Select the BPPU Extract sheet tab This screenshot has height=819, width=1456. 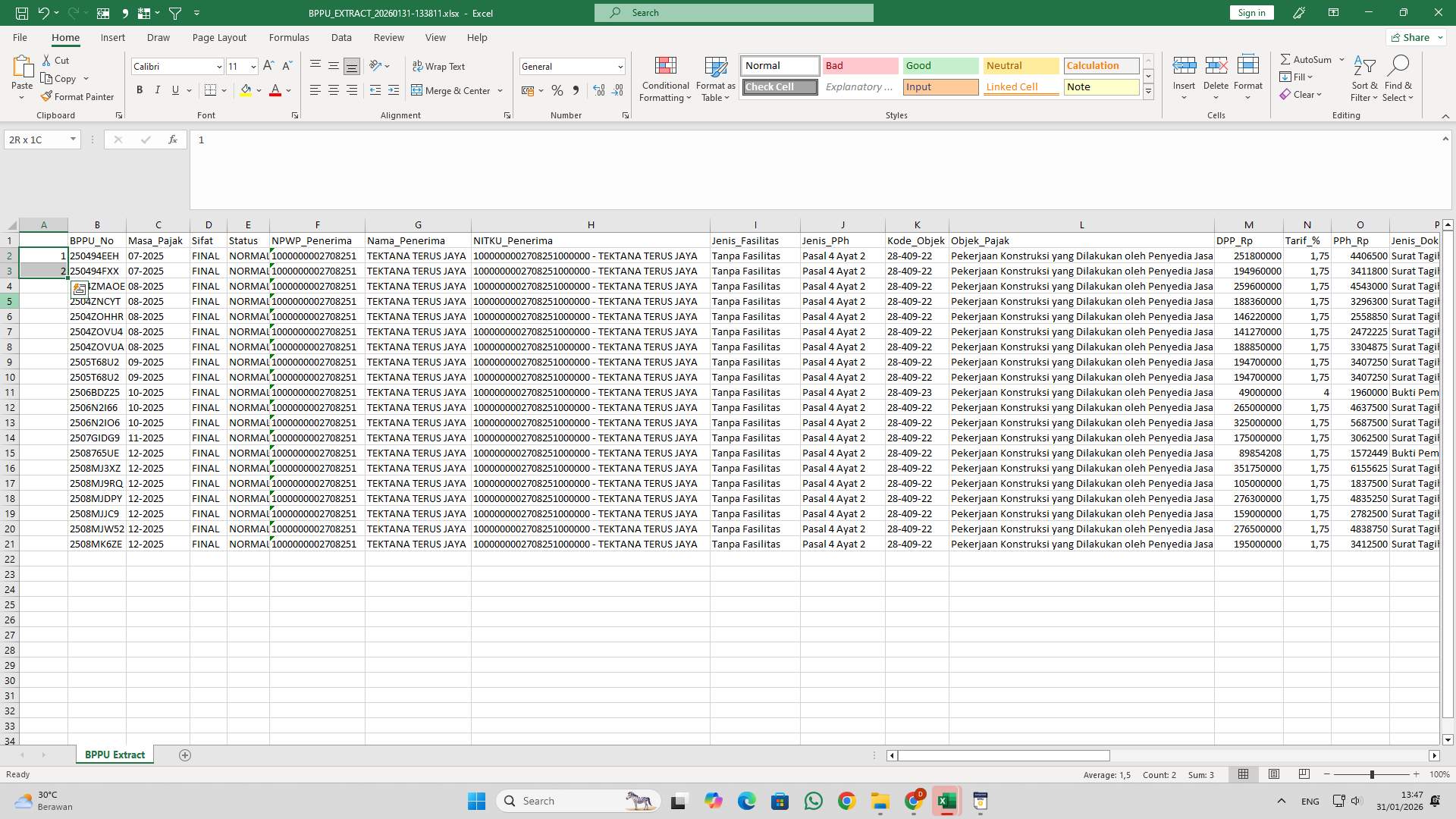115,755
